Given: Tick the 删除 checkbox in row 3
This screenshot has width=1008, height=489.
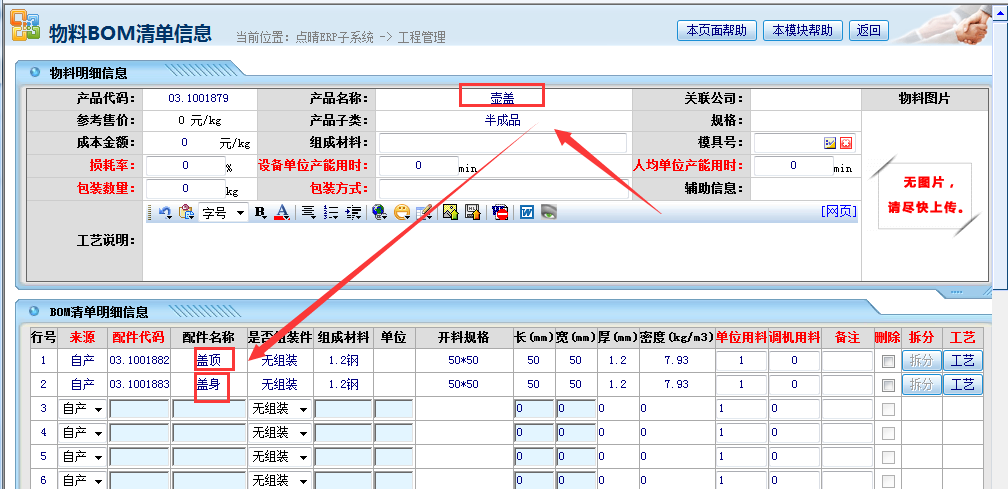Looking at the screenshot, I should [888, 409].
